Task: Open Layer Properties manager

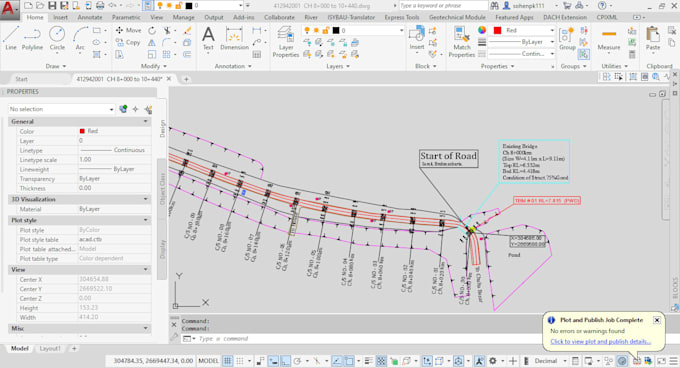Action: click(285, 41)
